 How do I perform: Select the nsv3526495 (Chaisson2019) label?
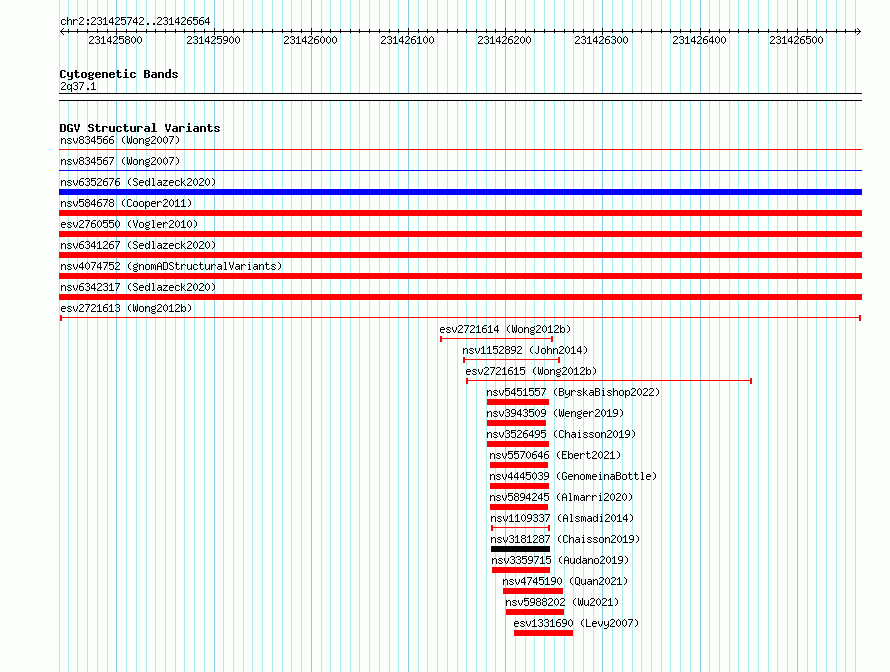click(x=561, y=434)
